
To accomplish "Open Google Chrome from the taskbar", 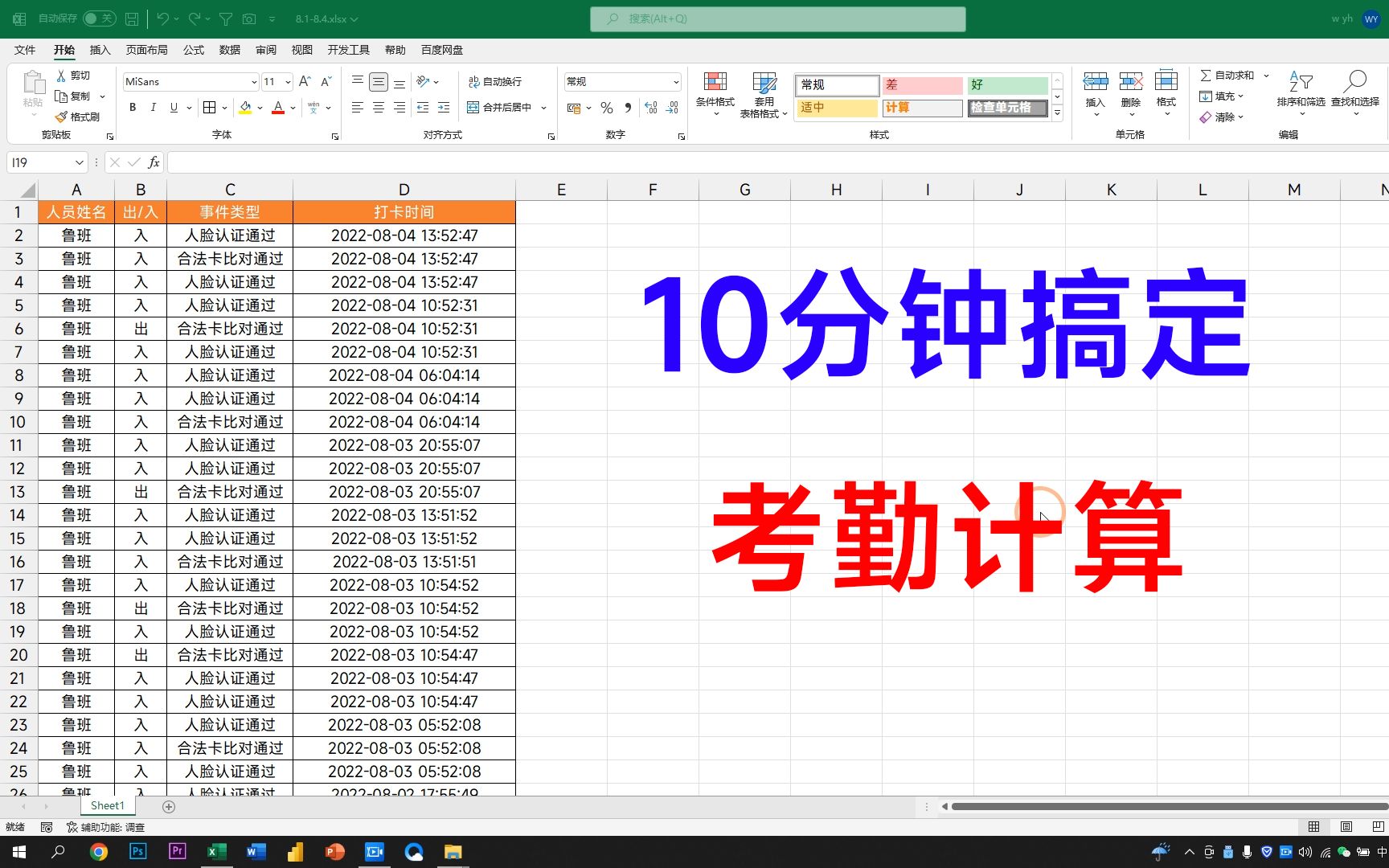I will coord(99,852).
